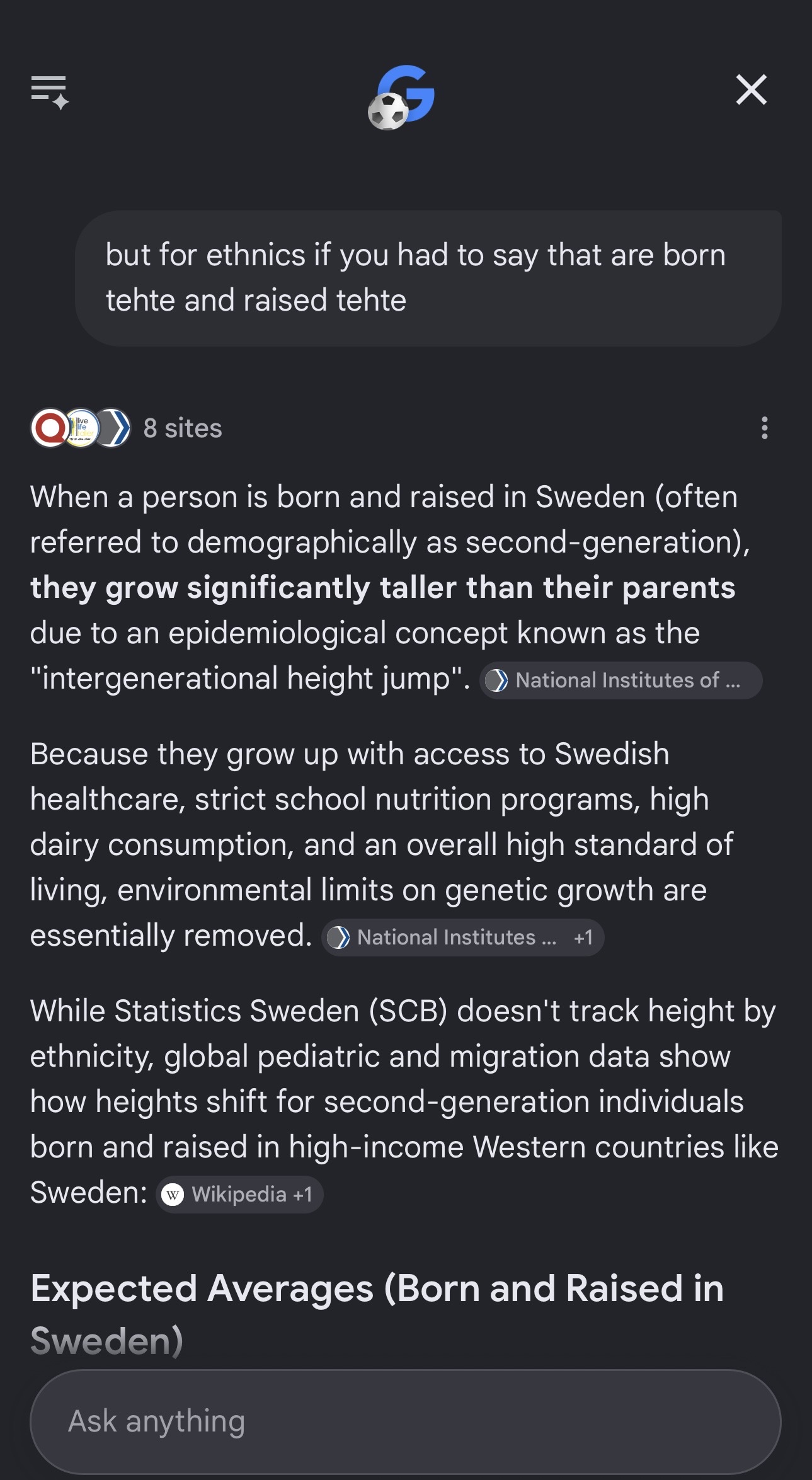Tap the soccer ball on the Google logo
Screen dimensions: 812x1480
tap(388, 112)
